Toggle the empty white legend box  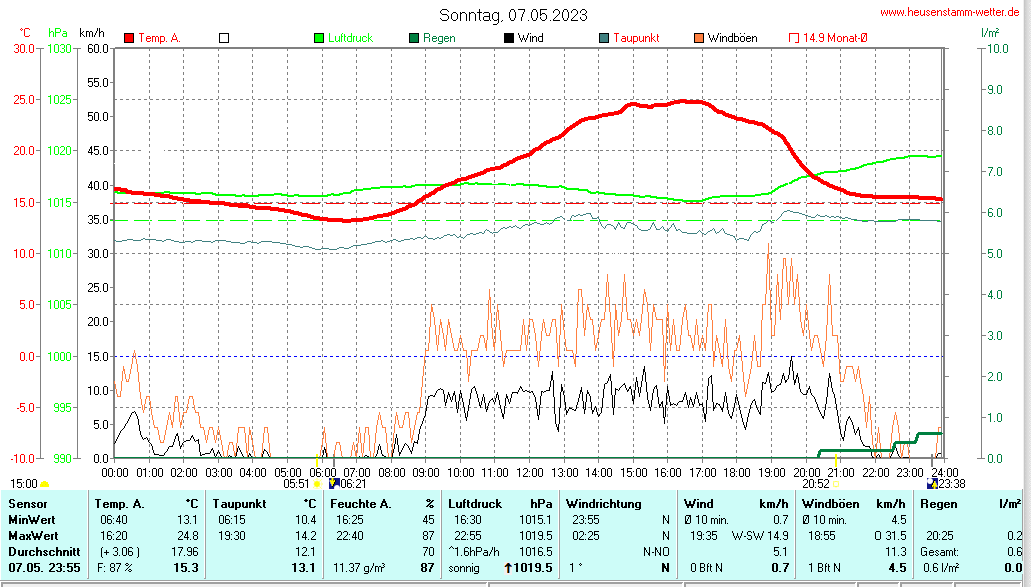(x=224, y=38)
